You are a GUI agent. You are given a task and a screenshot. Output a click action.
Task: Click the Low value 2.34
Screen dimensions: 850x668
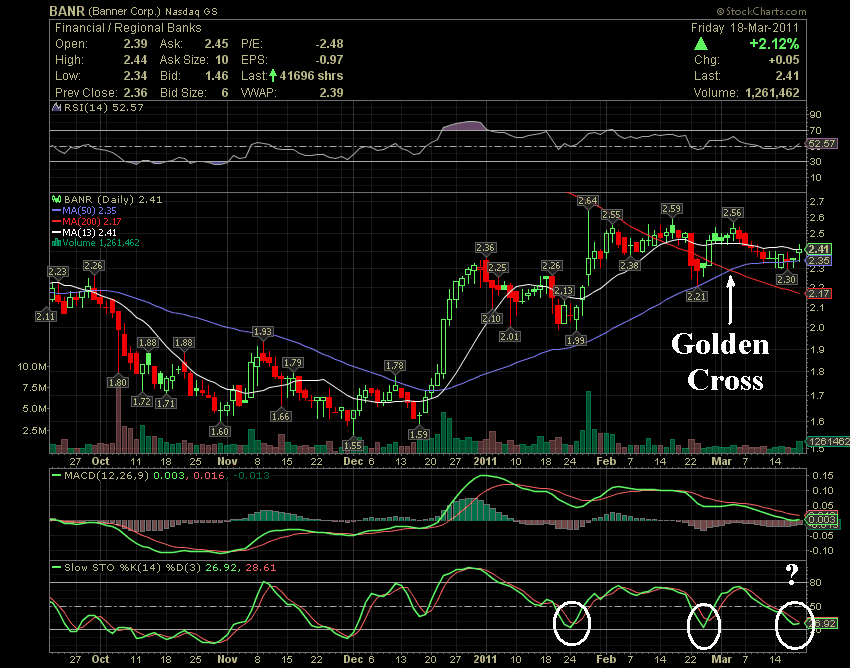click(x=135, y=76)
